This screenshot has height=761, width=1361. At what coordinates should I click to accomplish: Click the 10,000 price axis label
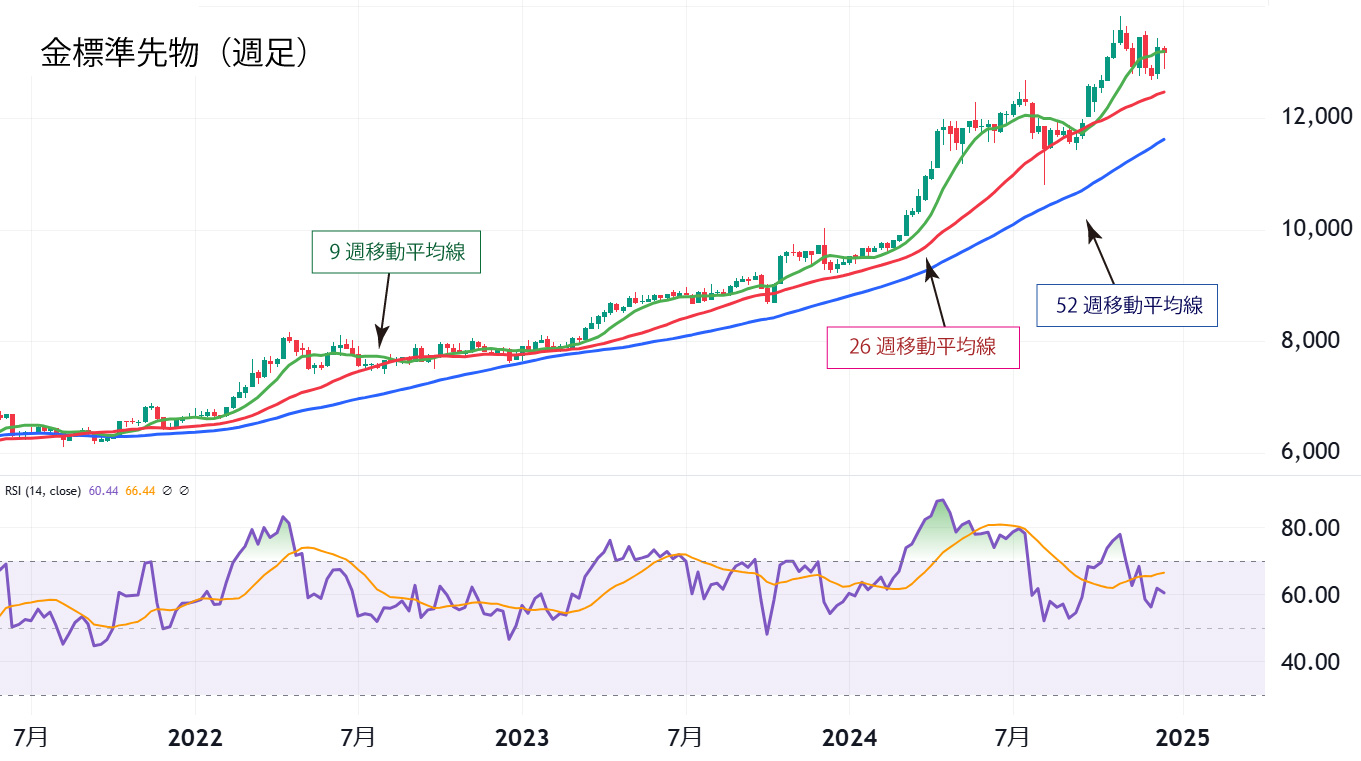pyautogui.click(x=1311, y=229)
